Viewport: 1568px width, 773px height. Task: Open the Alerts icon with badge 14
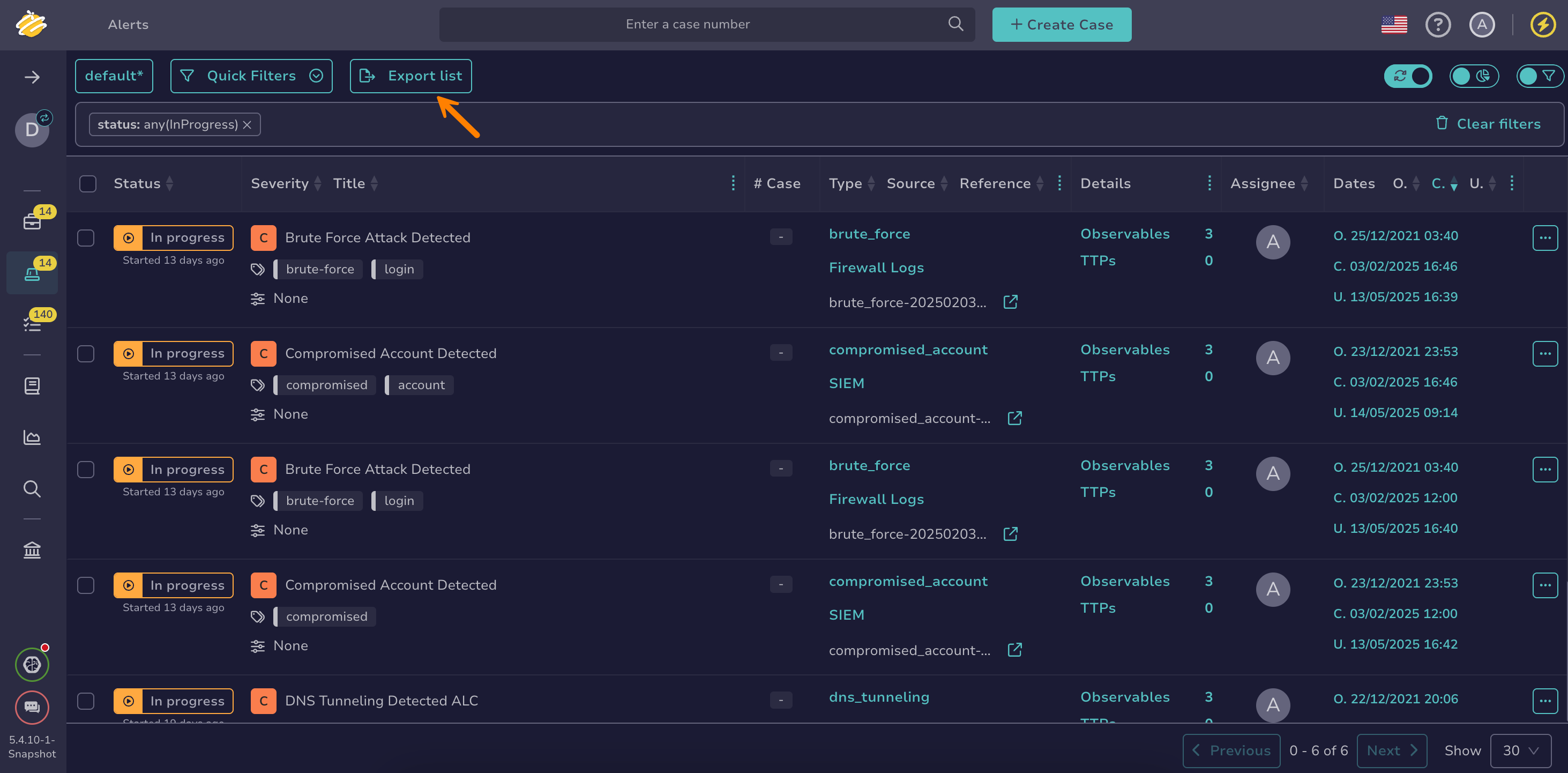(x=32, y=273)
